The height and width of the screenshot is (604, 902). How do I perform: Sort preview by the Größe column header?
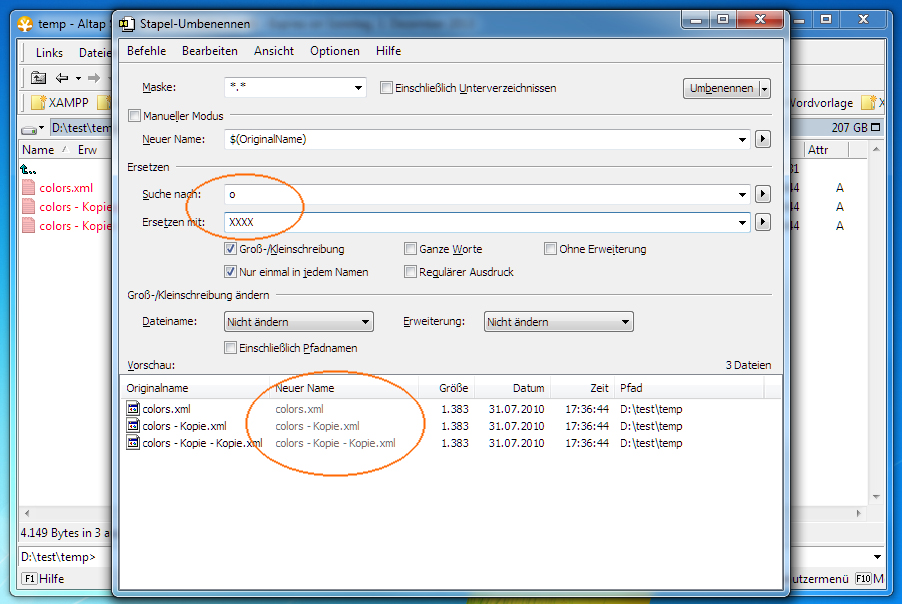pyautogui.click(x=454, y=388)
